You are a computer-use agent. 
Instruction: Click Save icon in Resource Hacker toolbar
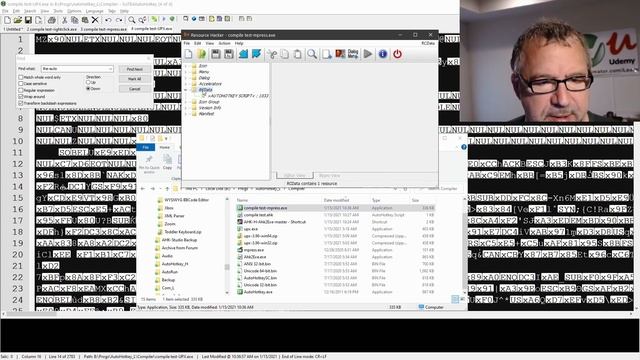point(216,54)
